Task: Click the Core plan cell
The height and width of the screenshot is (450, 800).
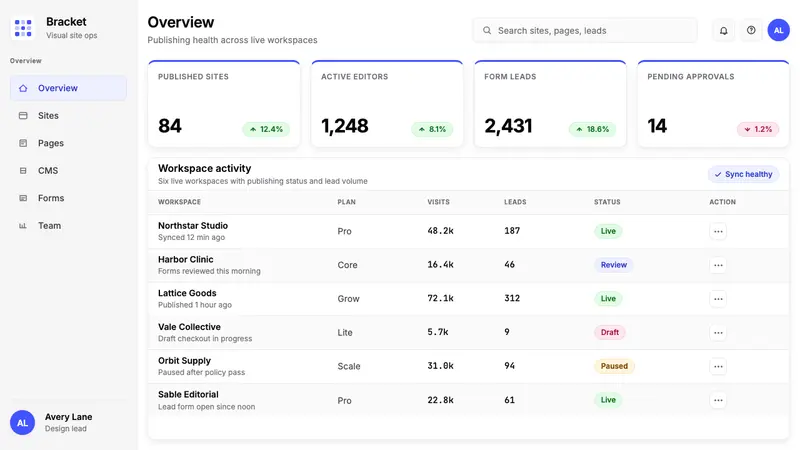Action: click(x=347, y=265)
